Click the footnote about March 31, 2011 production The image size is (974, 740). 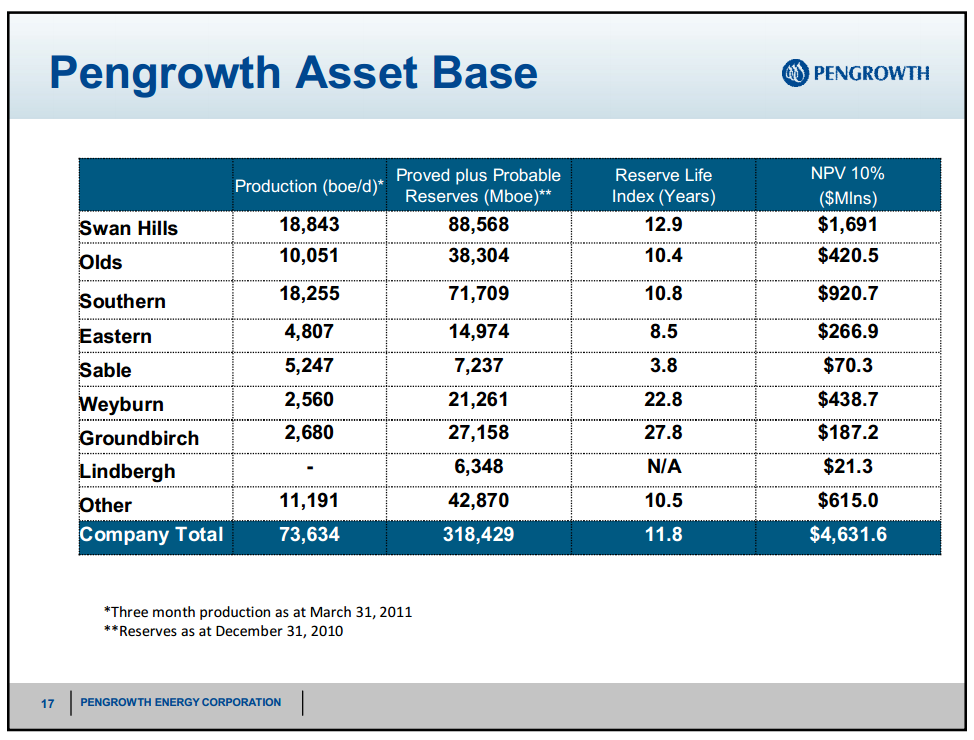click(258, 612)
